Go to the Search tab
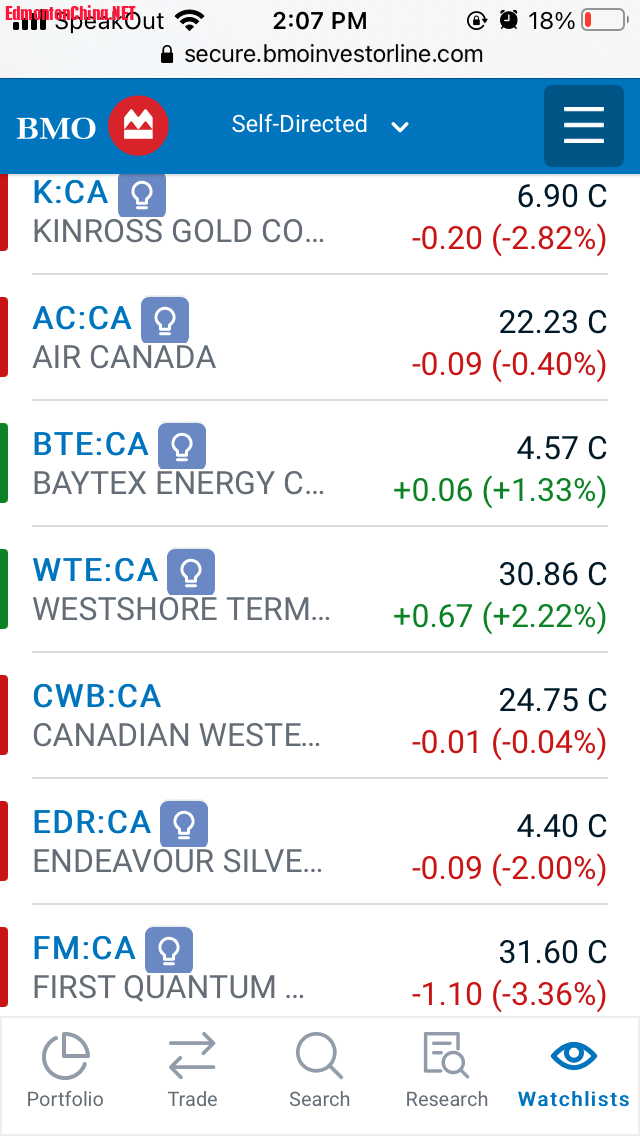The height and width of the screenshot is (1136, 640). [319, 1070]
